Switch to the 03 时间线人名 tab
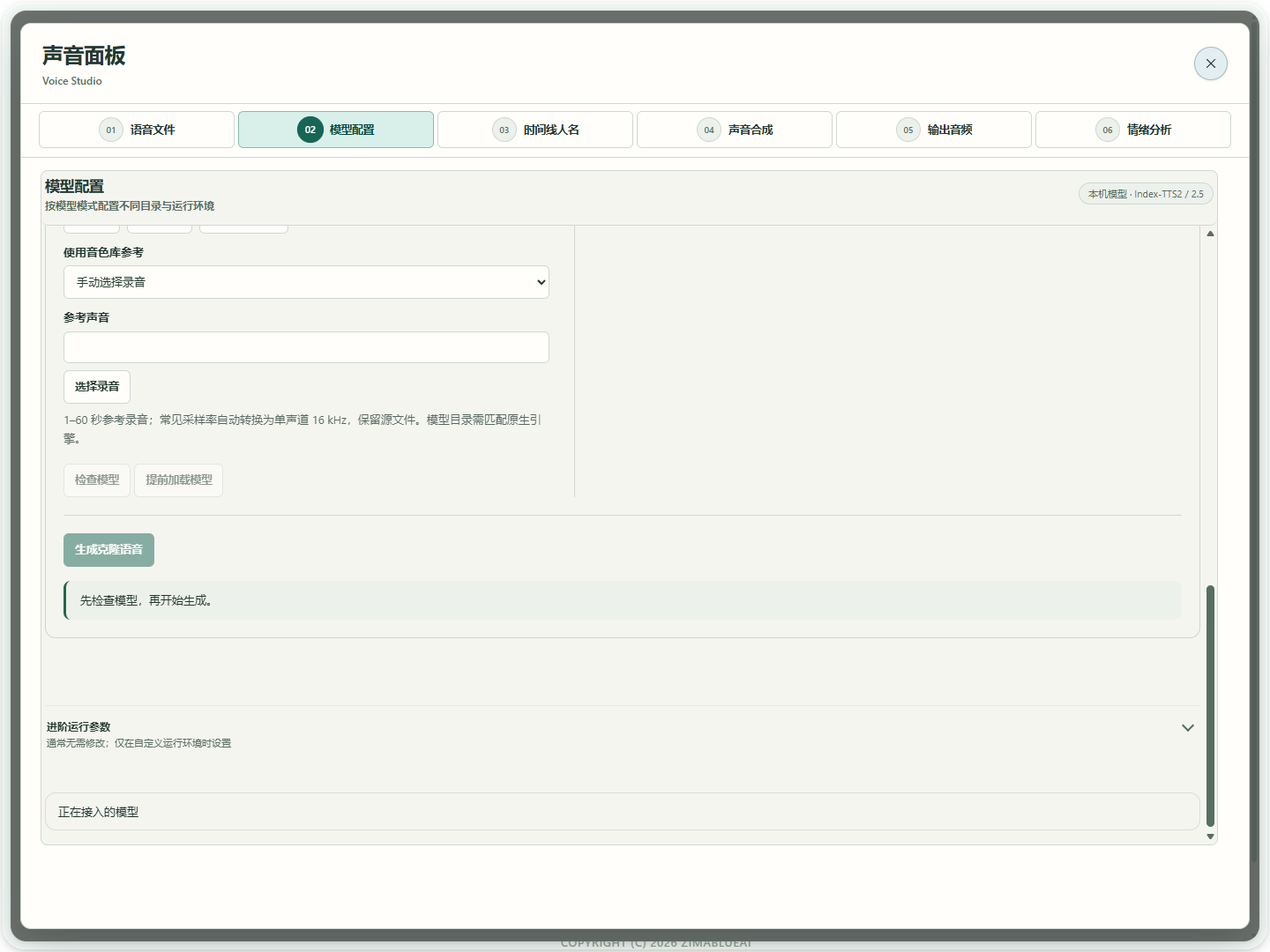This screenshot has height=952, width=1270. pos(535,130)
